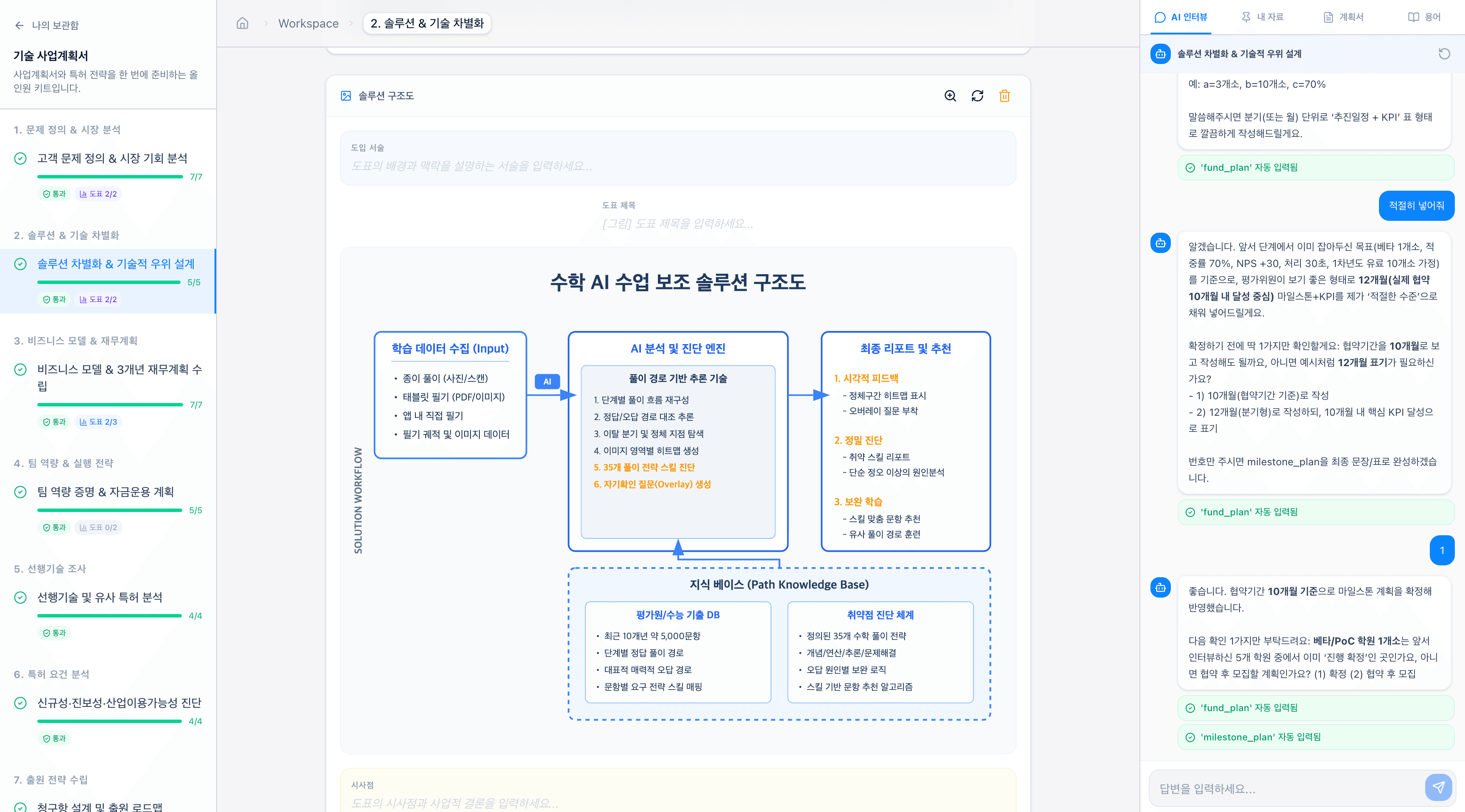
Task: Open 고객 문제 정의 & 시장 기회 분석
Action: tap(112, 158)
